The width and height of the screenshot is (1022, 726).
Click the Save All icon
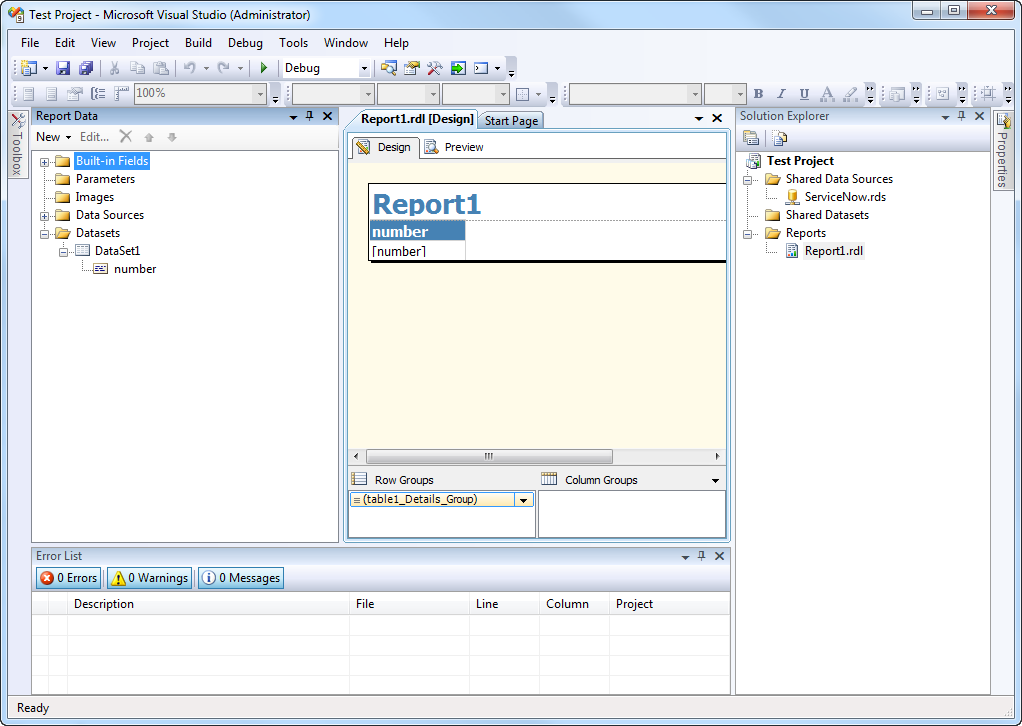pyautogui.click(x=86, y=68)
